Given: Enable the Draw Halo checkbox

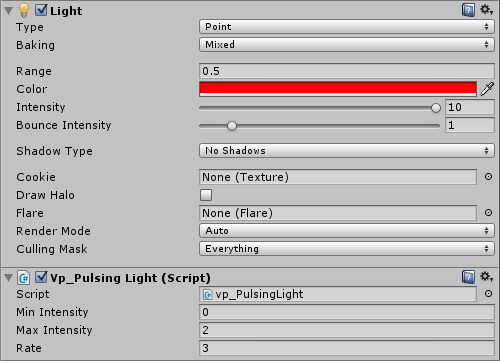Looking at the screenshot, I should [x=206, y=195].
